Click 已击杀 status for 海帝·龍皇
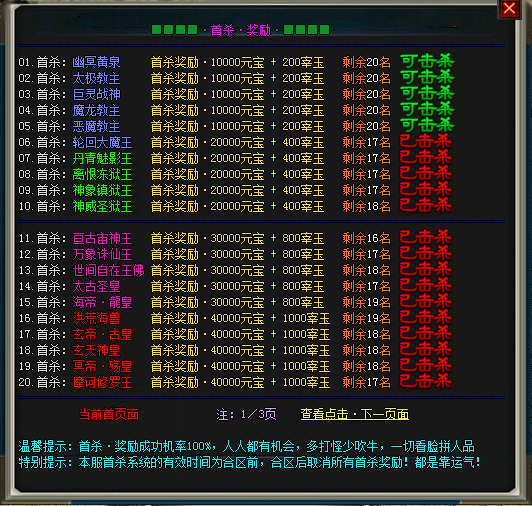This screenshot has width=532, height=506. tap(426, 302)
